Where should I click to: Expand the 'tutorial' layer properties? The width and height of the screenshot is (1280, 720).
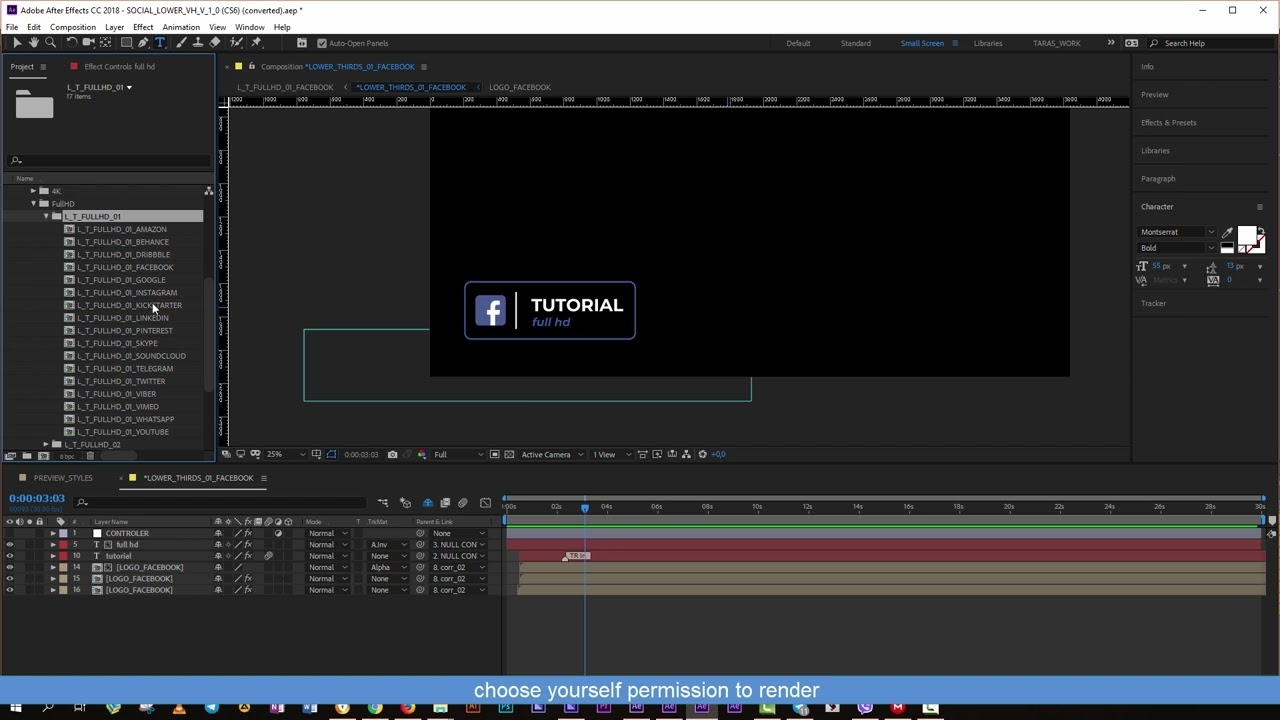click(x=53, y=556)
